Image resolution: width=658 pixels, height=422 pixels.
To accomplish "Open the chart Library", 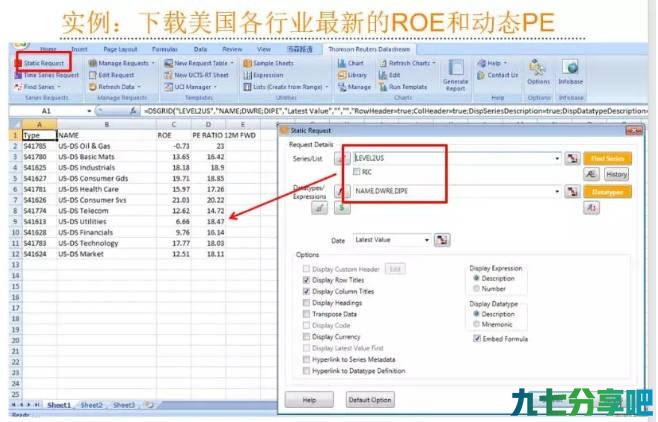I will (x=352, y=75).
